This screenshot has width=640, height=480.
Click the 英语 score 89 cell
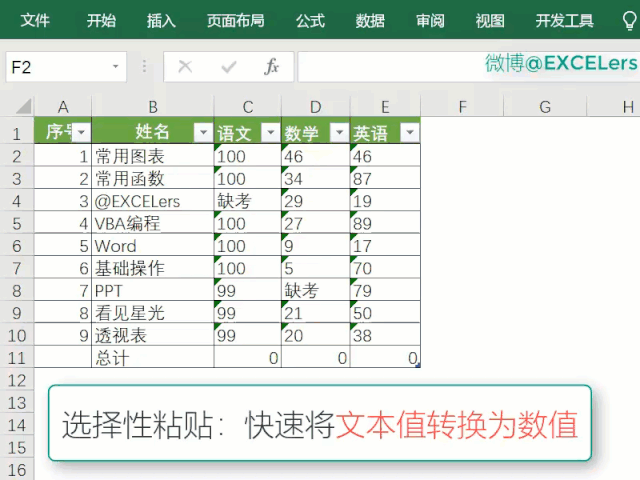(385, 223)
